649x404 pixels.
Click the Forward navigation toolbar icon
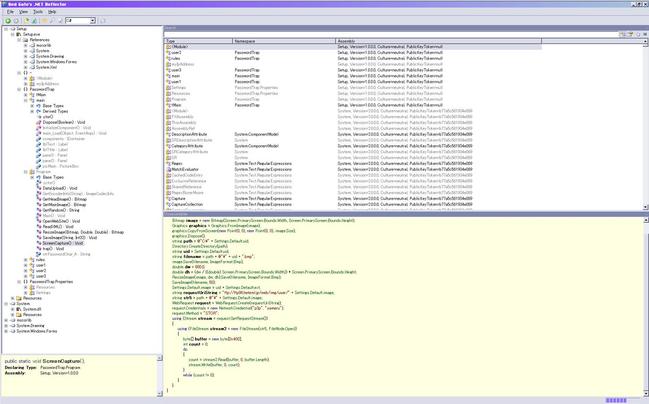click(x=16, y=21)
